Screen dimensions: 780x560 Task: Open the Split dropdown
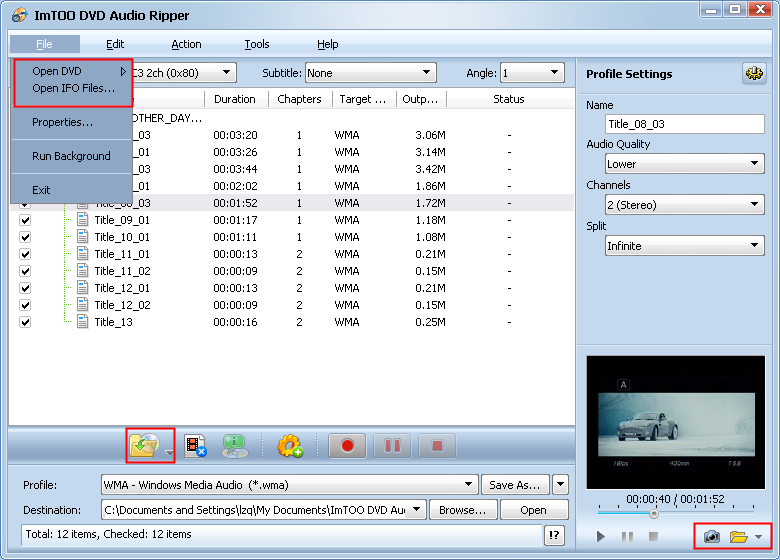coord(684,246)
